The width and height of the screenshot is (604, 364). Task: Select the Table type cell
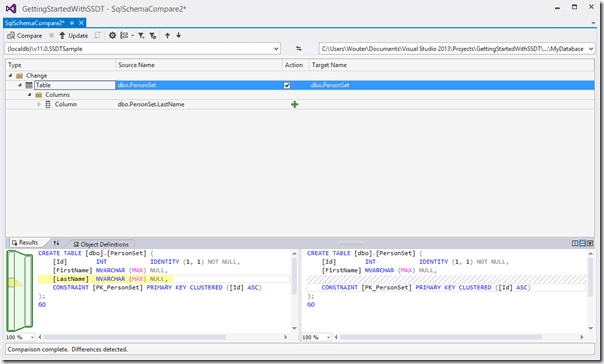point(75,85)
